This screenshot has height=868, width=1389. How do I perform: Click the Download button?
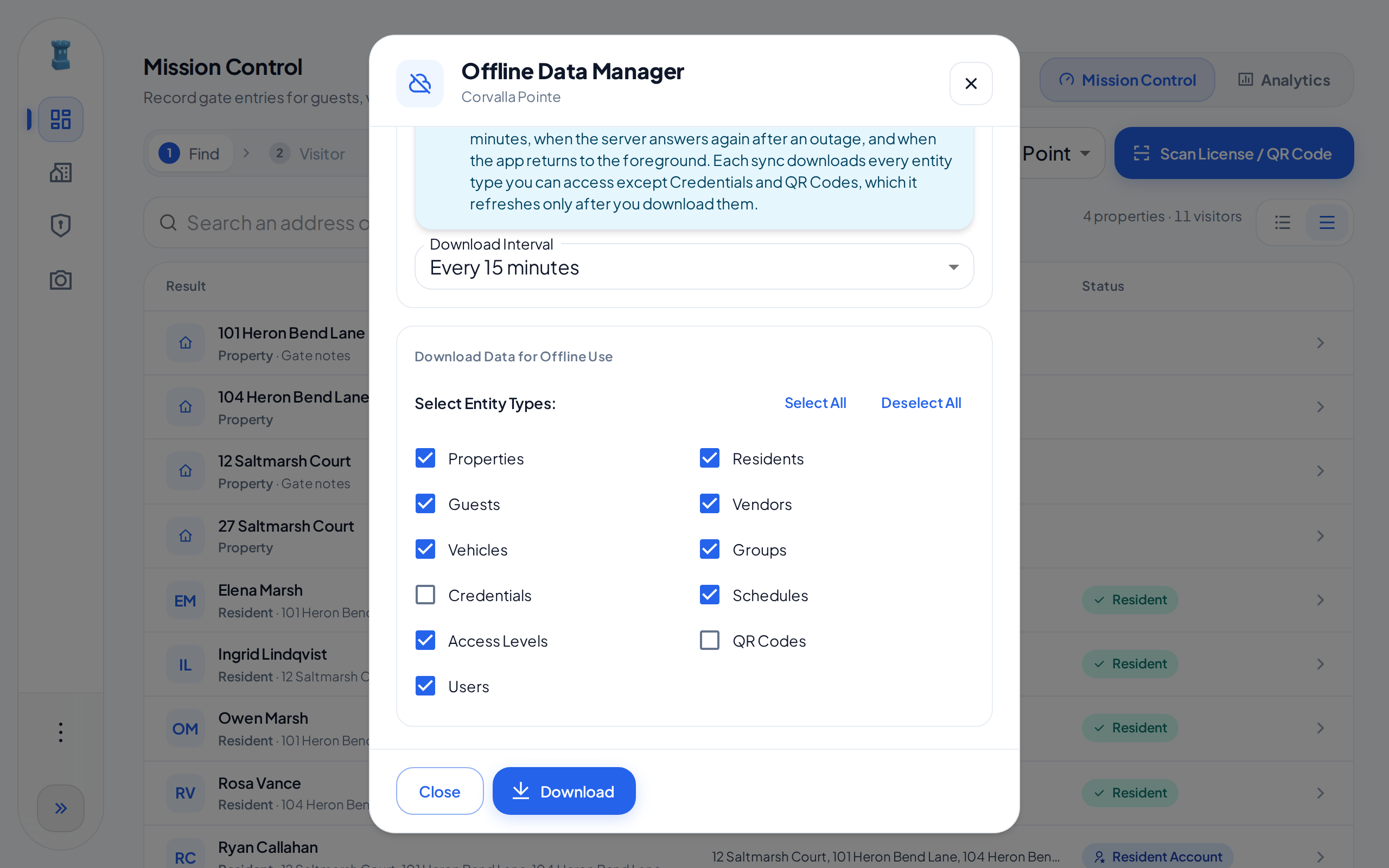tap(564, 791)
